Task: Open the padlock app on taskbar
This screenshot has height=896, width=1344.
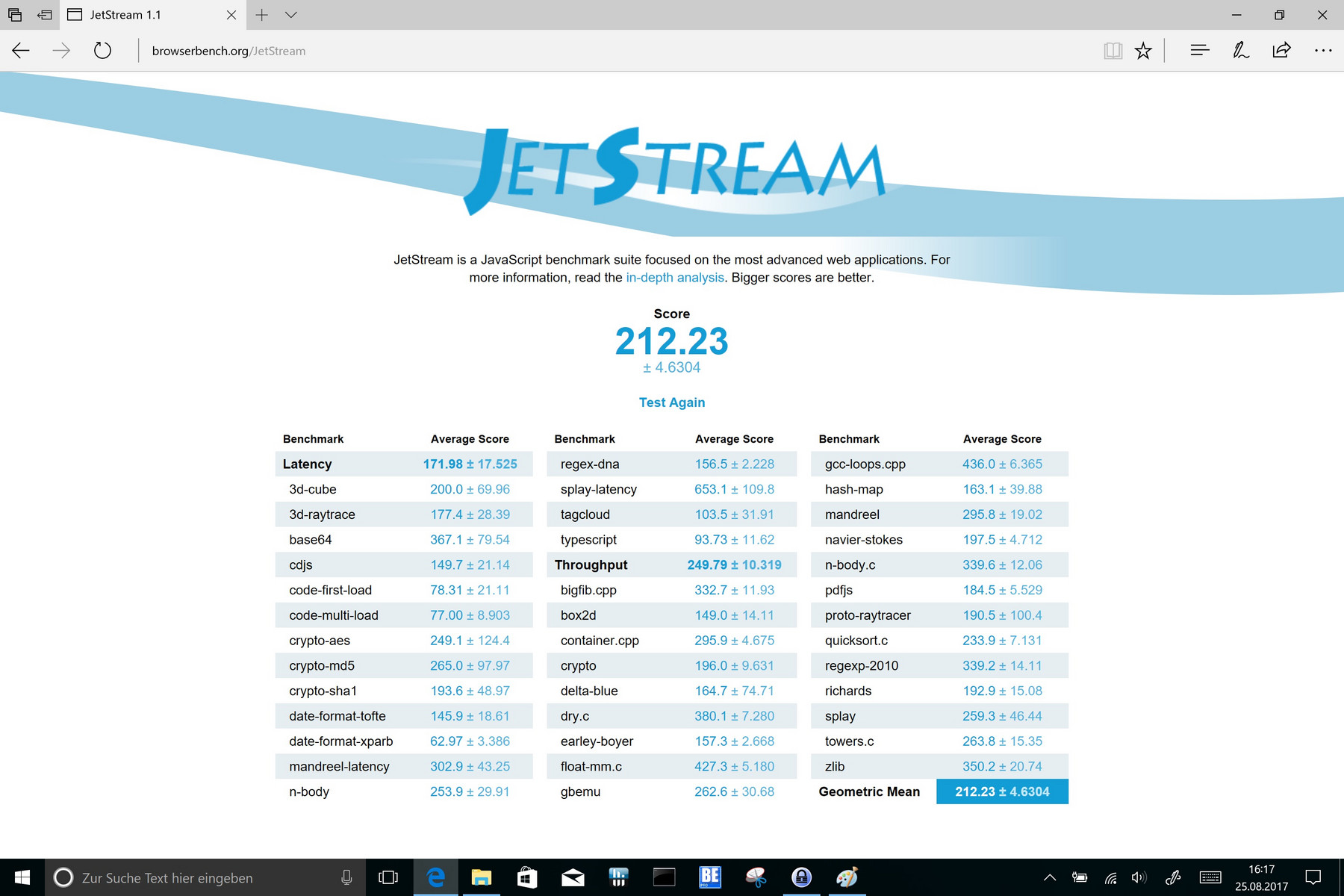Action: tap(801, 877)
